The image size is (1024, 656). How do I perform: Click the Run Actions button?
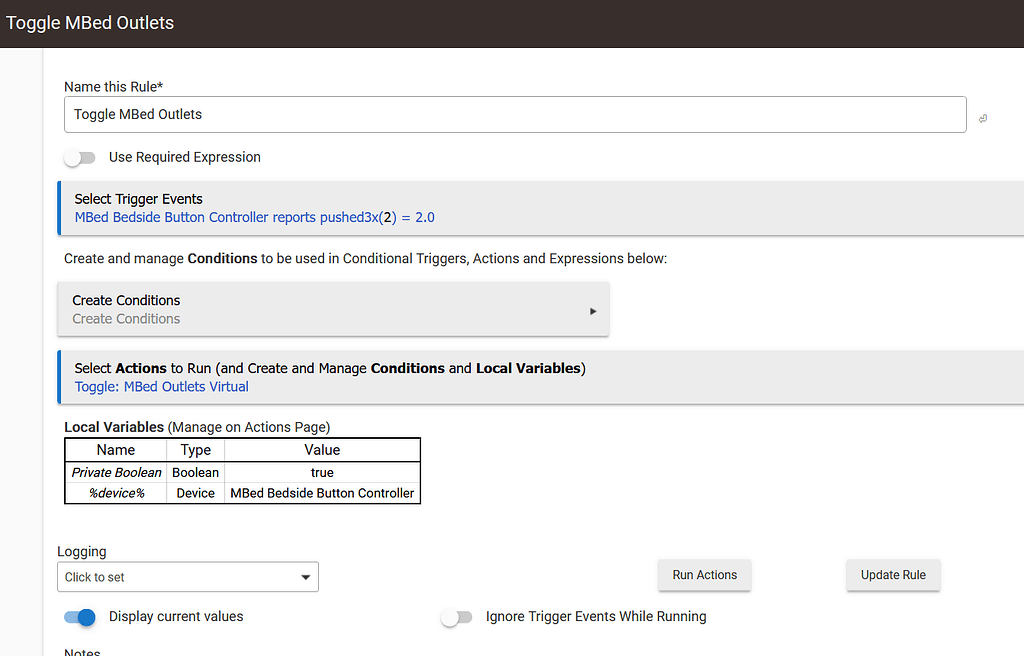coord(704,575)
